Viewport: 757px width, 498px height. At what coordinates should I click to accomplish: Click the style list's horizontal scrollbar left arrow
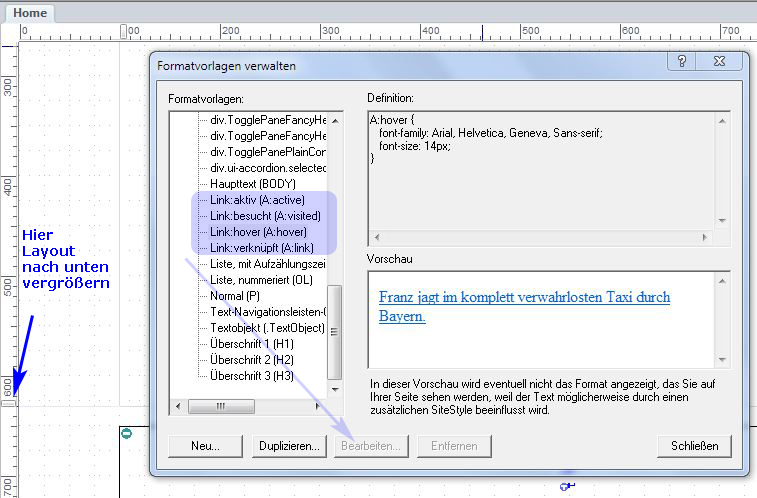(x=179, y=406)
